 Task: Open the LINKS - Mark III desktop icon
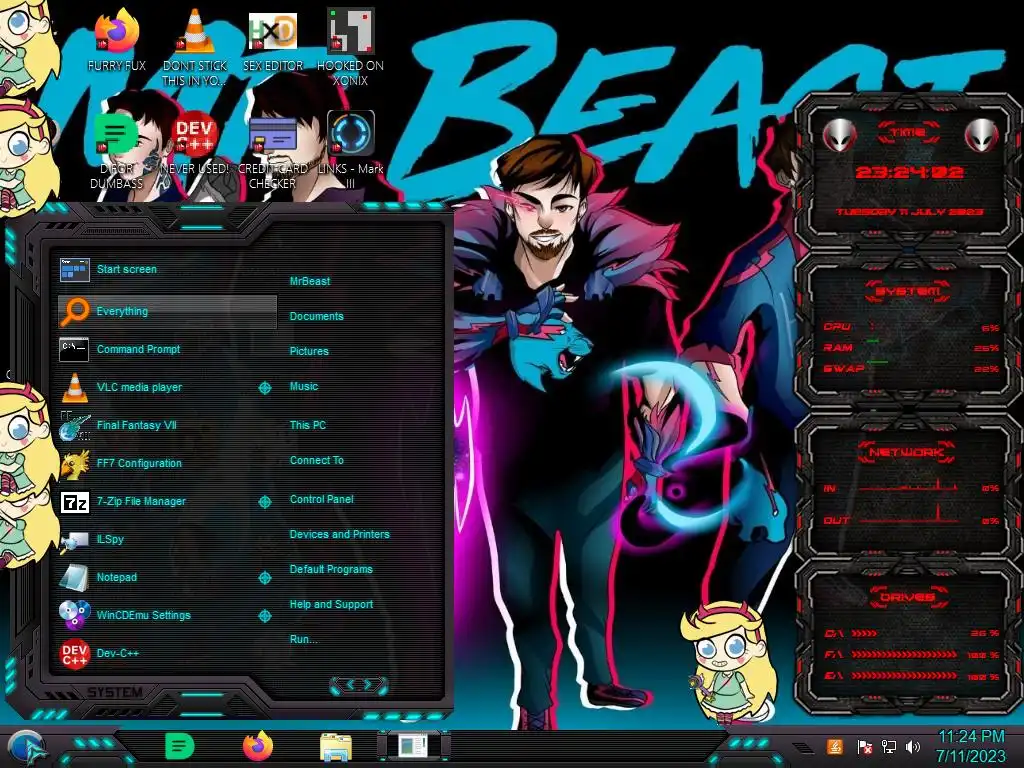(350, 149)
